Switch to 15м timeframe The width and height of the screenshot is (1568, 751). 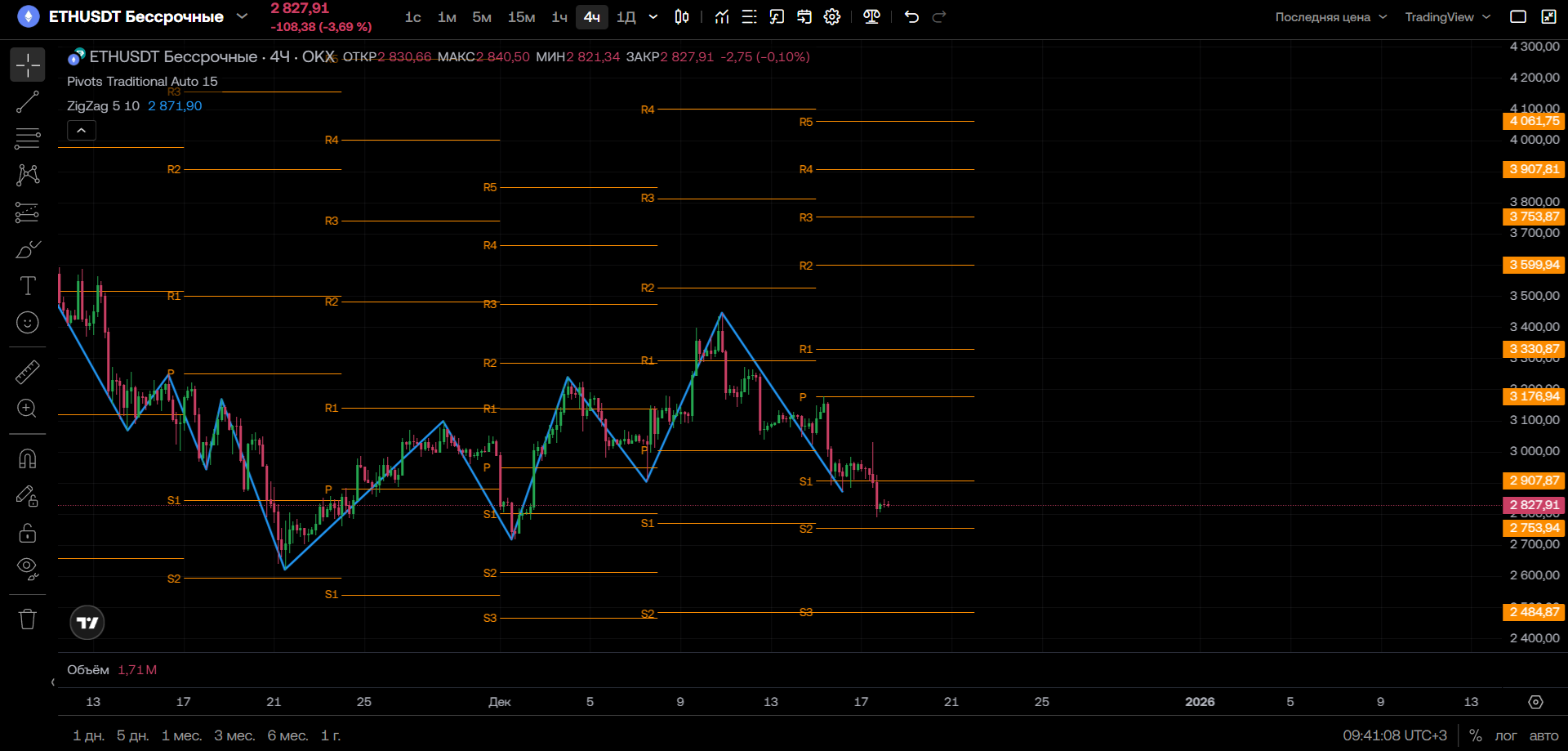point(521,17)
